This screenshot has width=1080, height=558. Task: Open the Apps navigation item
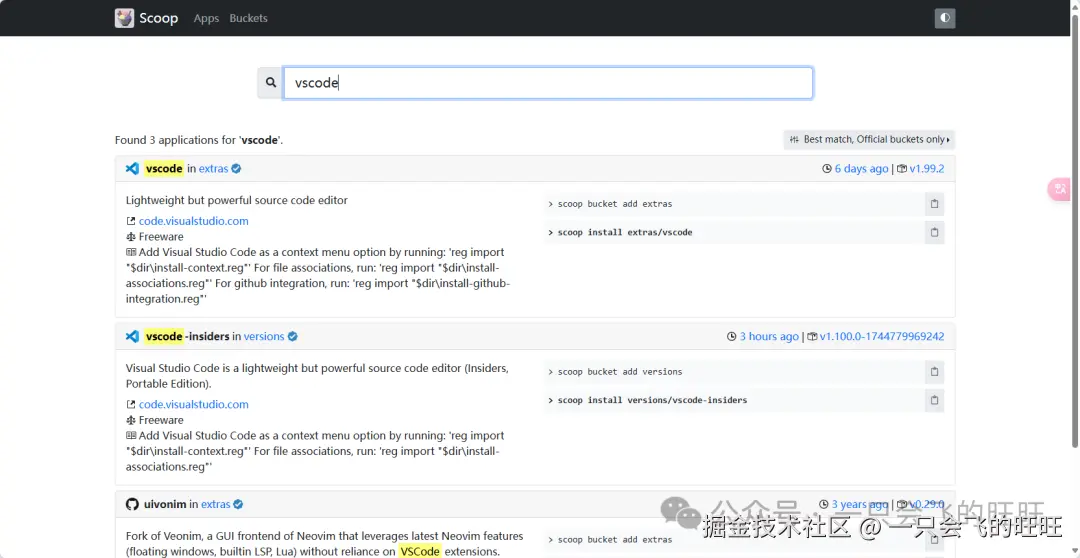click(206, 18)
